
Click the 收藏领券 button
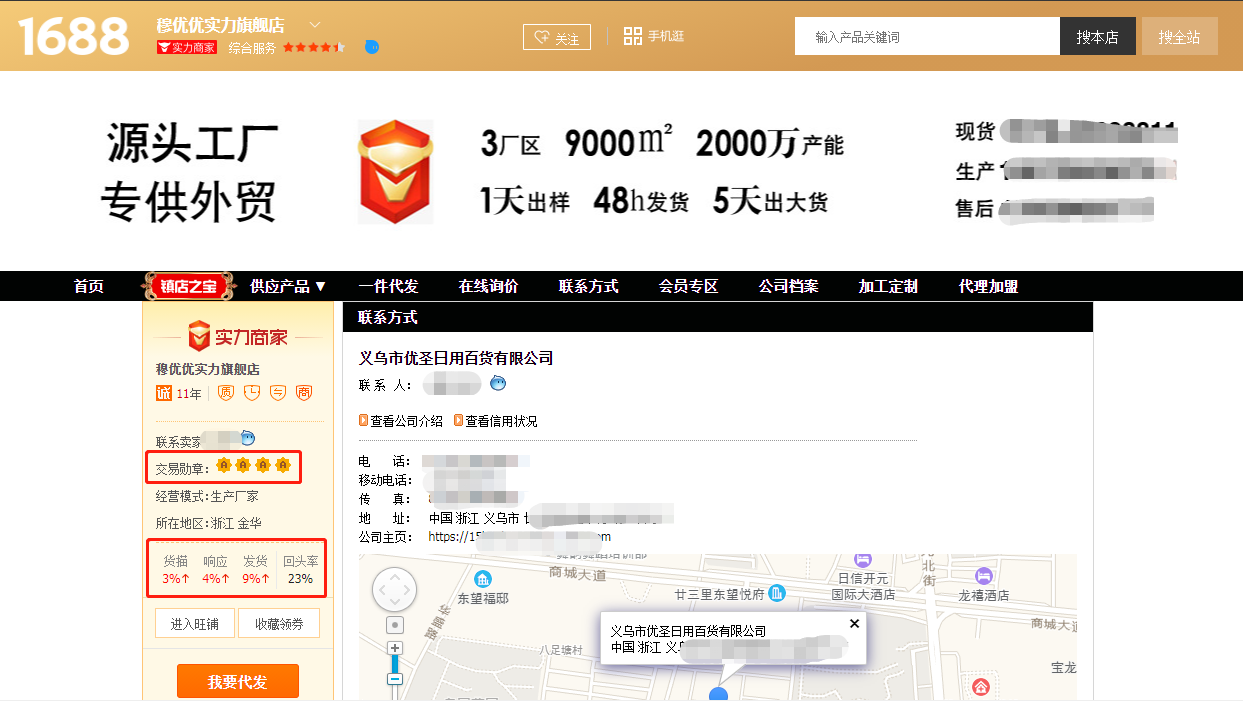[279, 623]
